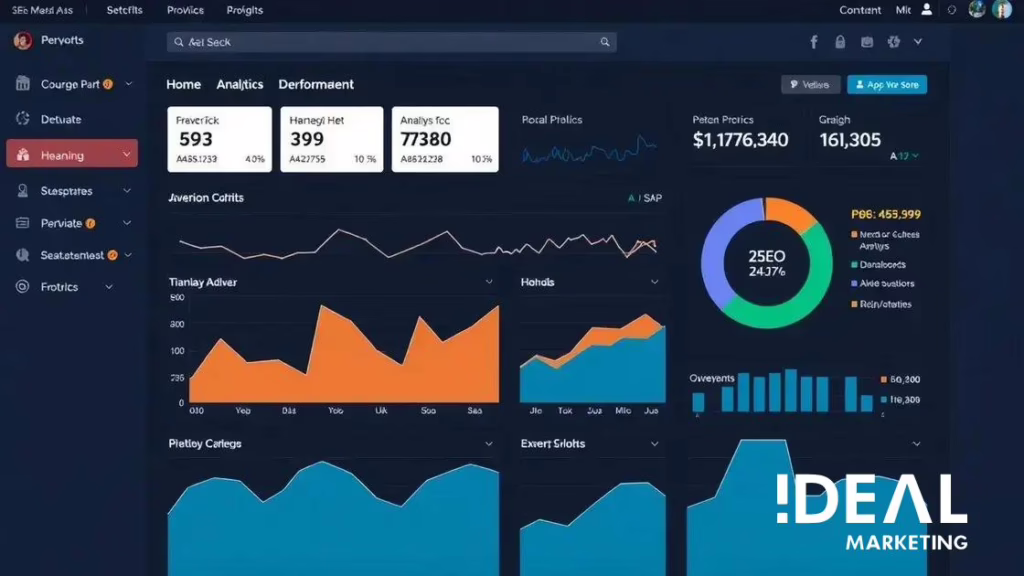Expand the Tianlay Adiver chart dropdown
The width and height of the screenshot is (1024, 576).
click(x=489, y=283)
